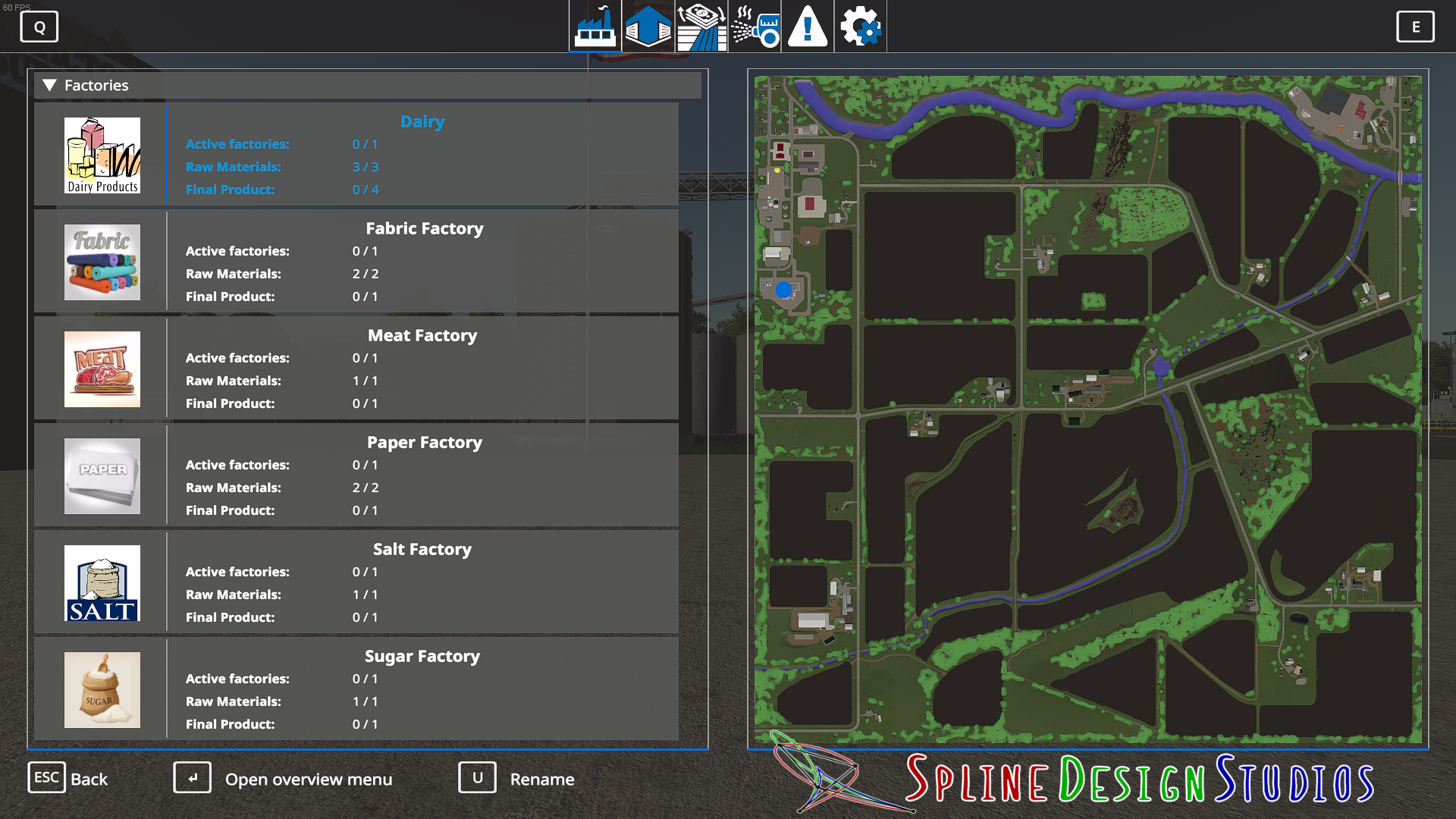Click the ESC Back button
1456x819 pixels.
[68, 779]
